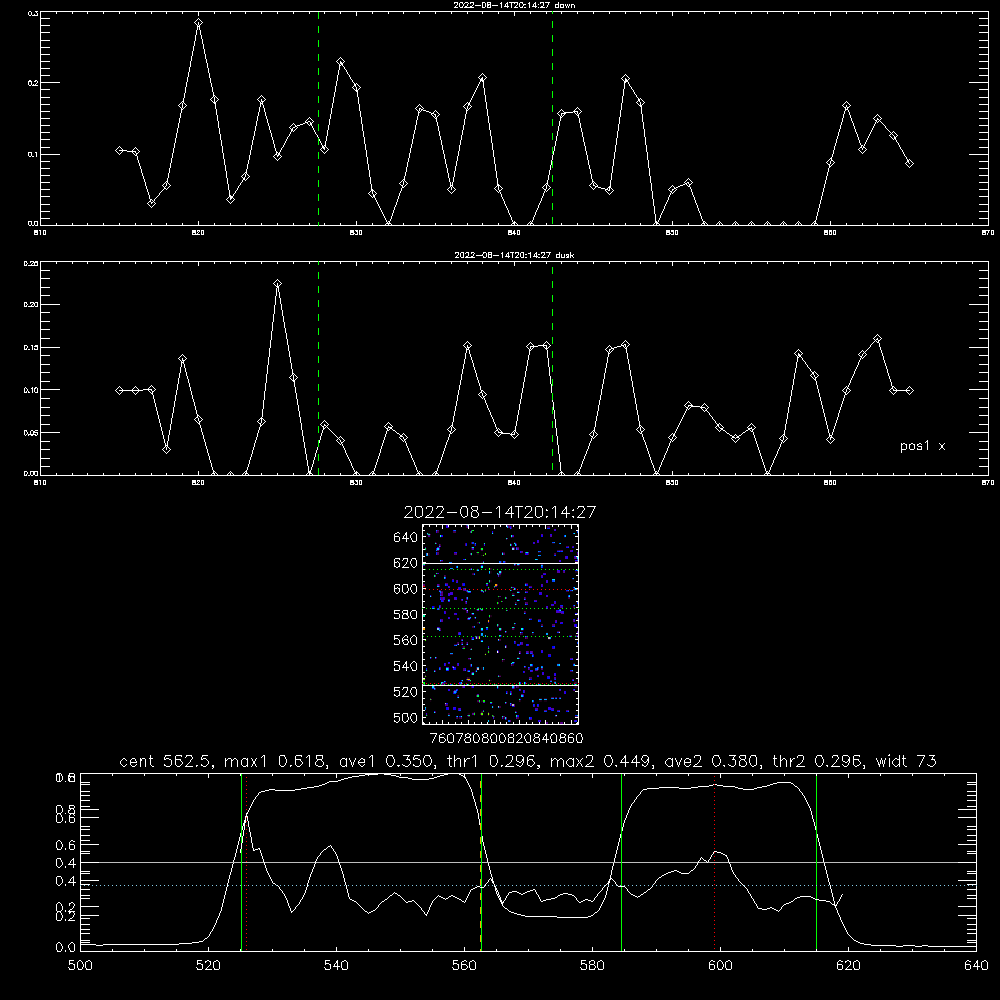
Task: Click y-axis label 580 beside scatter image
Action: 406,615
